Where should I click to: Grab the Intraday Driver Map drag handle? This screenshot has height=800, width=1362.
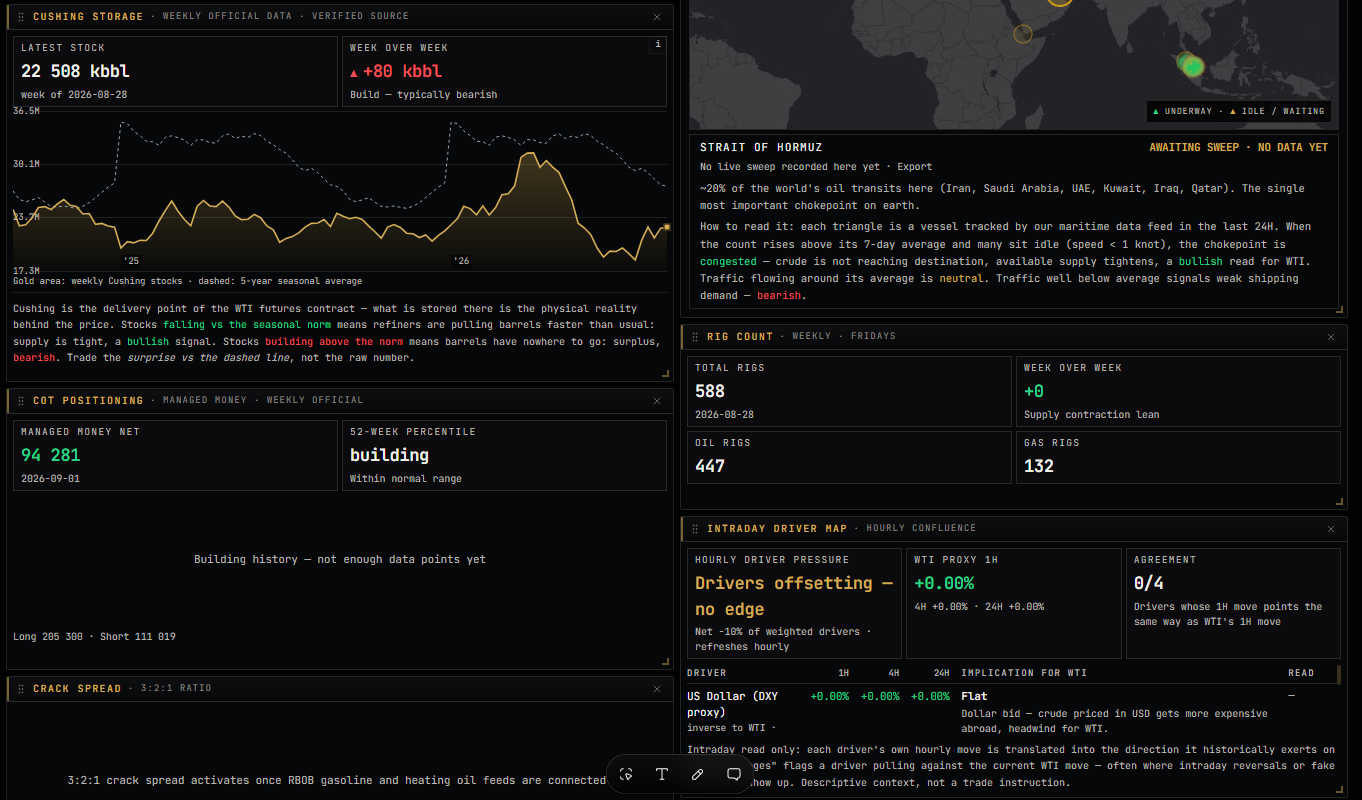coord(695,529)
